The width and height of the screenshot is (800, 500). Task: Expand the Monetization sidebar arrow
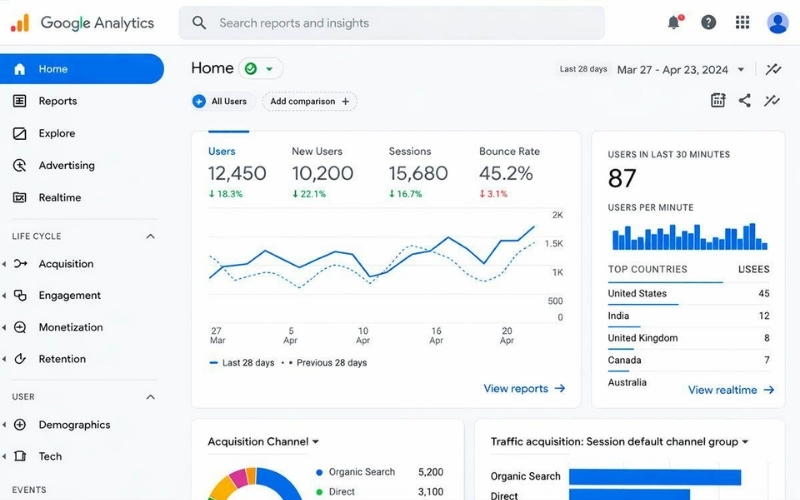[x=4, y=328]
